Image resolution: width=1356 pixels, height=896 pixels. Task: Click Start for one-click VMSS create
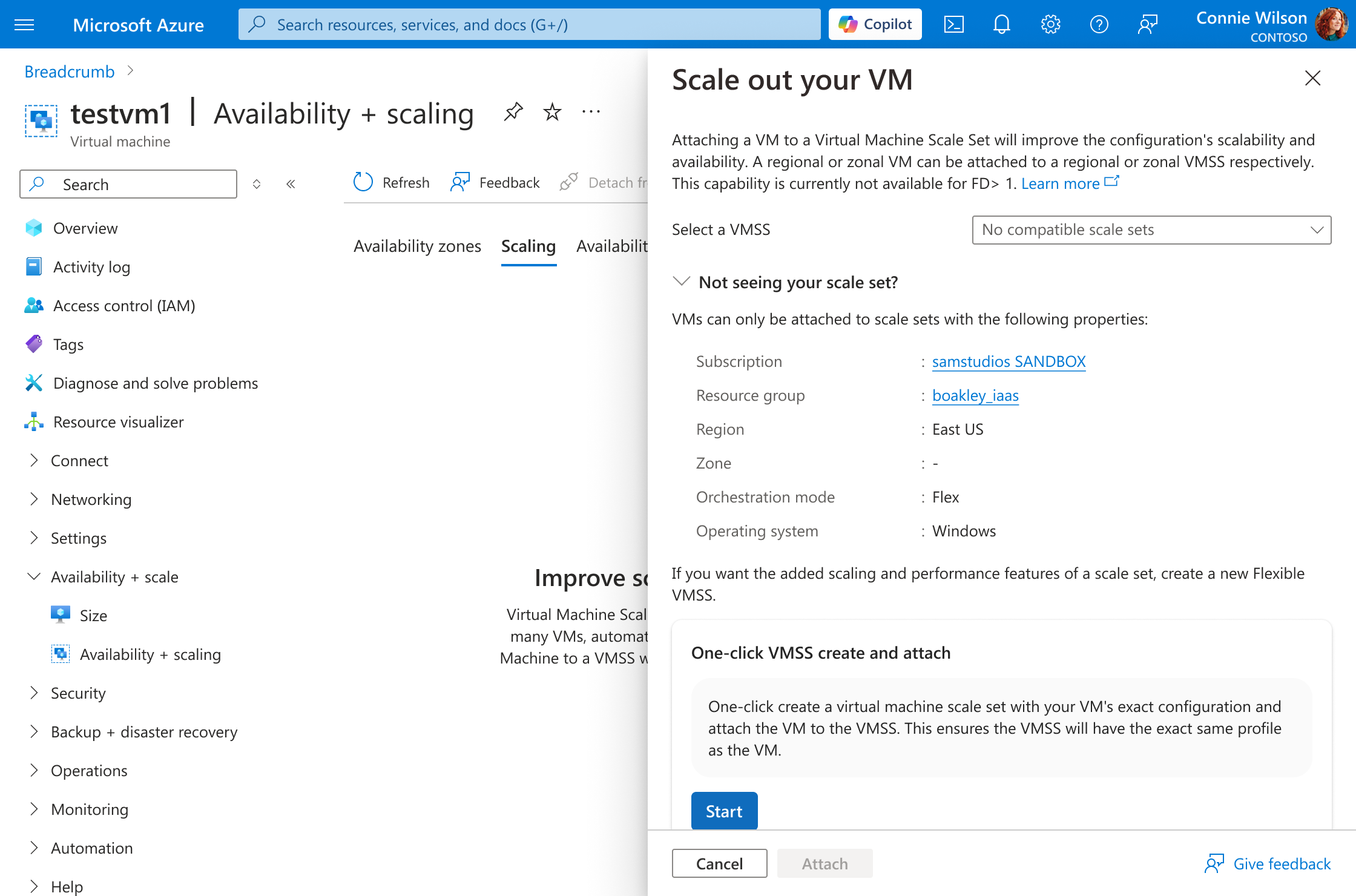coord(724,811)
